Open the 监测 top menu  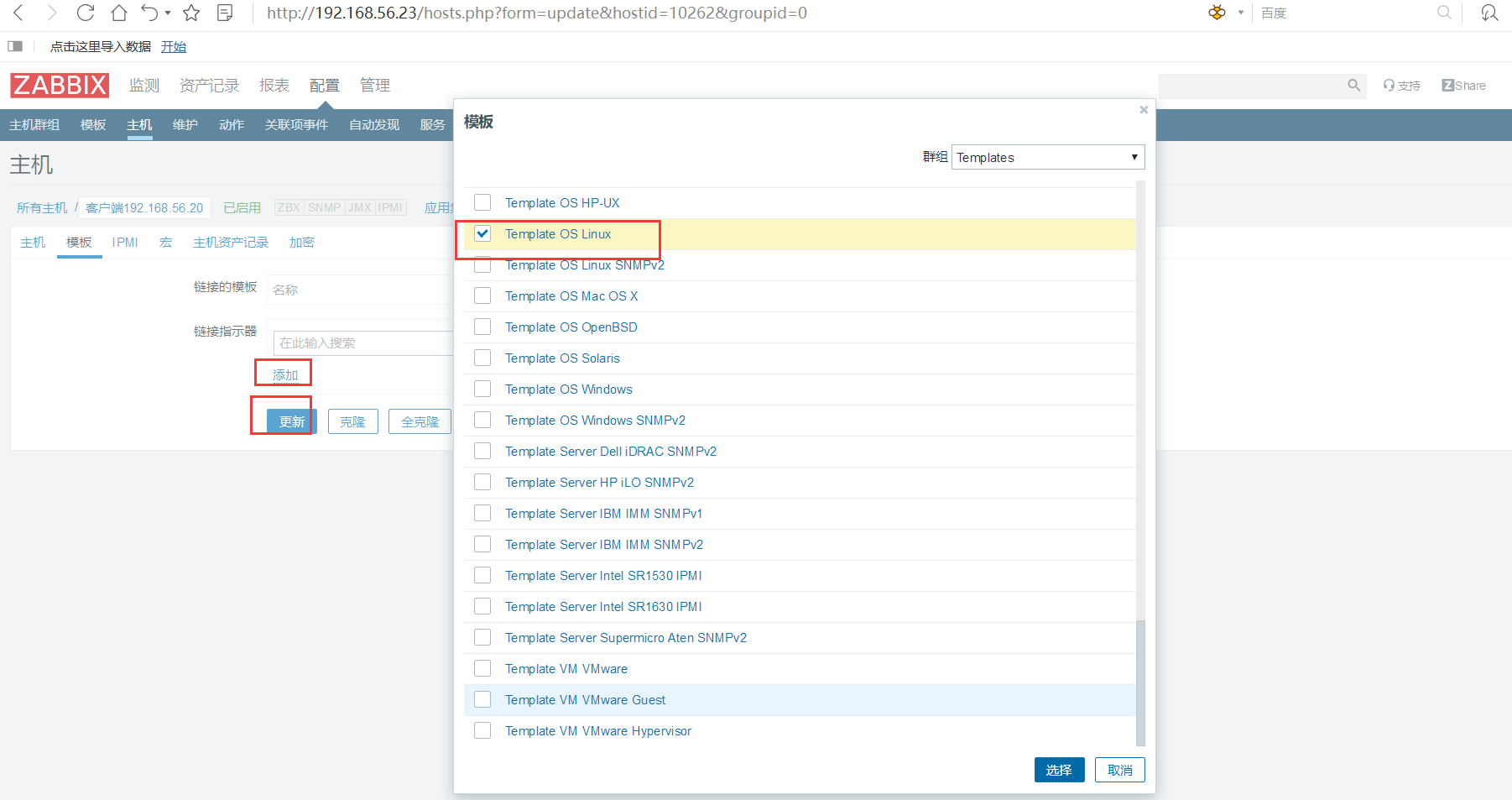144,86
